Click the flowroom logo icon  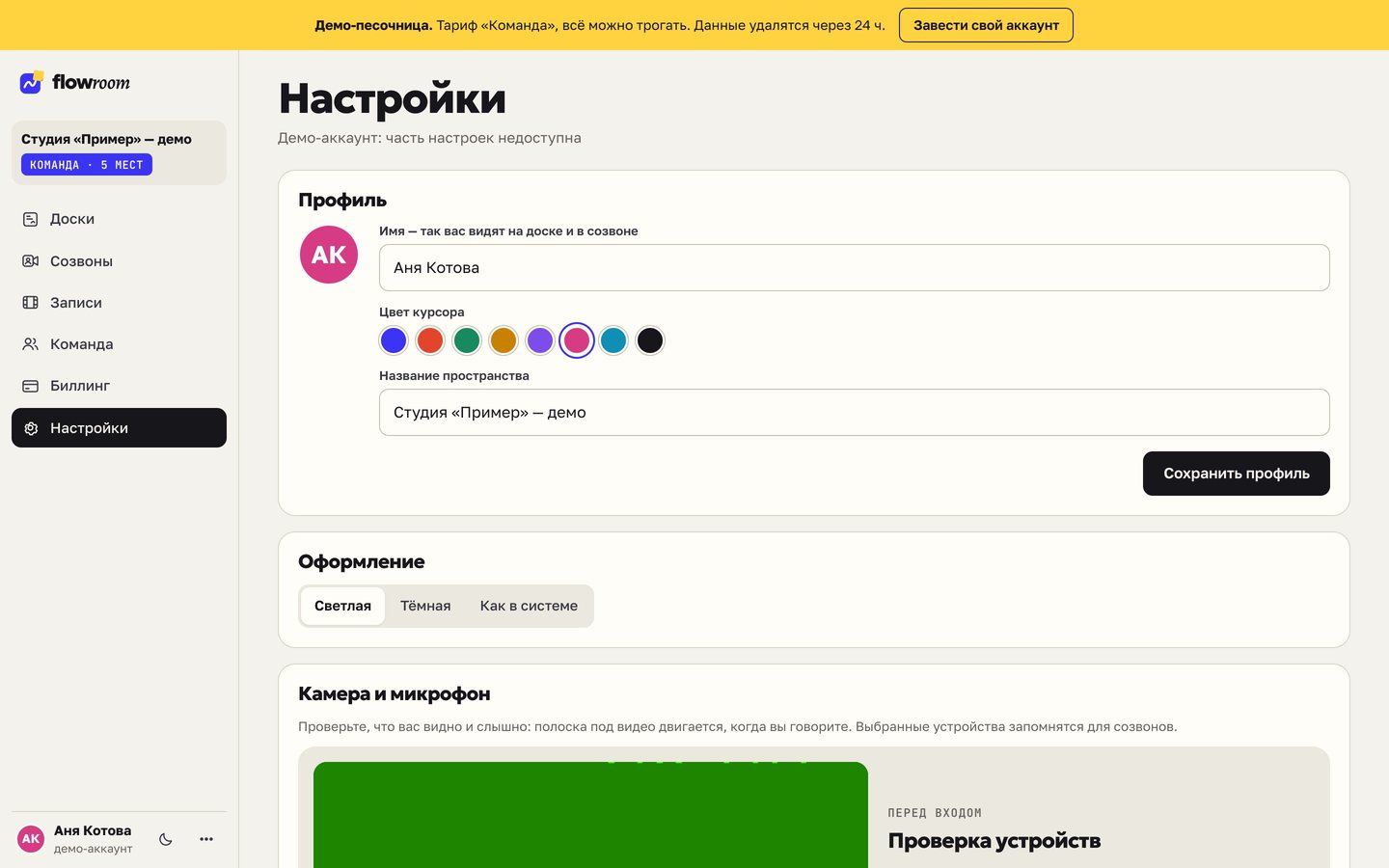pos(32,83)
